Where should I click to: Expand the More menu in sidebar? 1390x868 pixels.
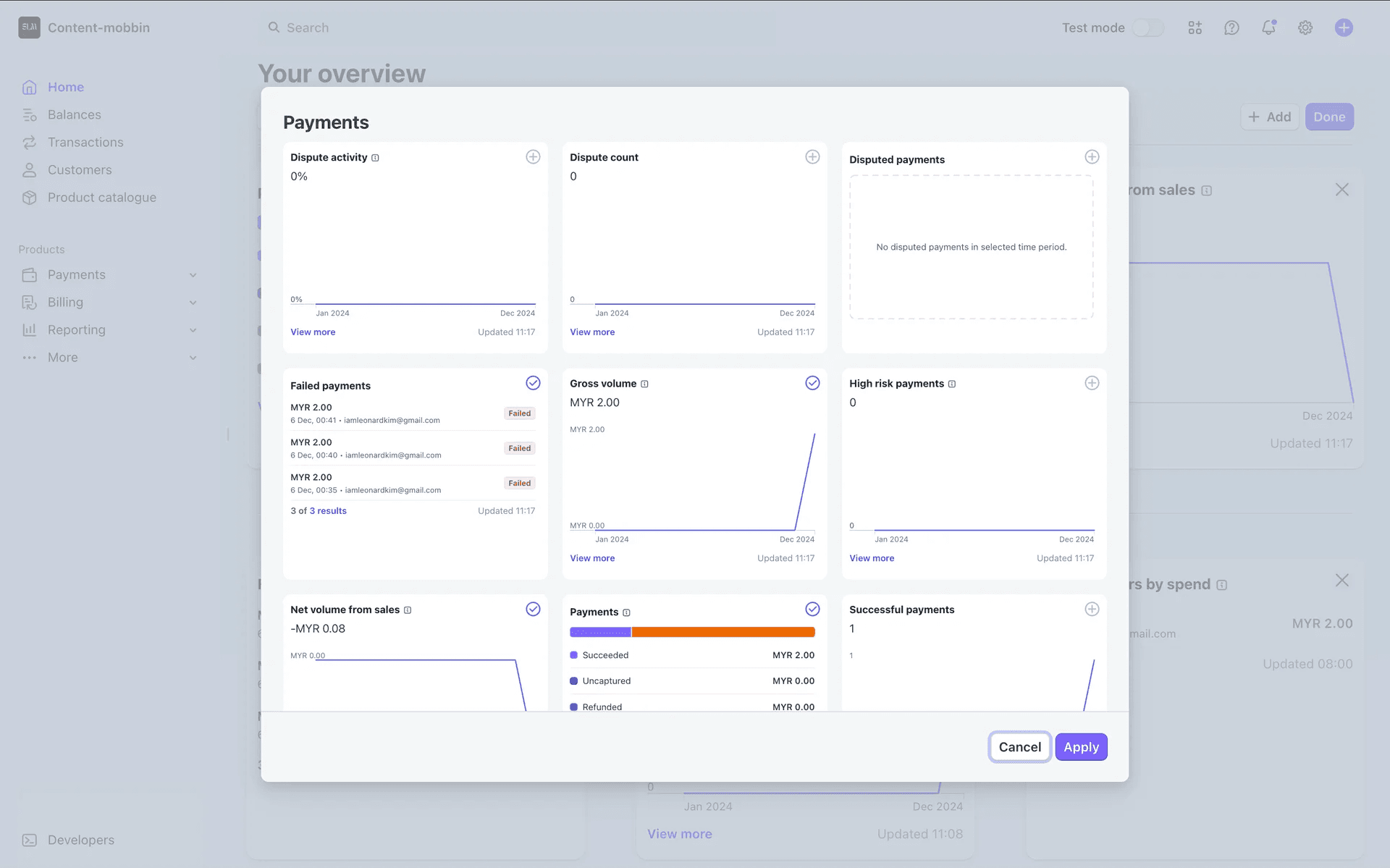coord(193,357)
